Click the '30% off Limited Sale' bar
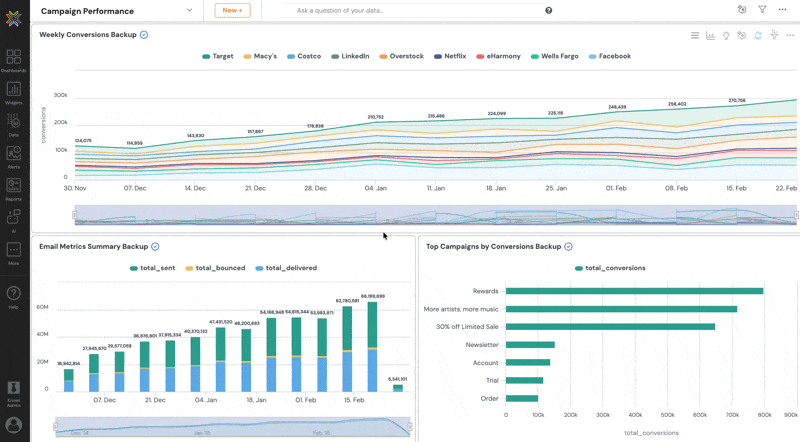 pos(610,327)
